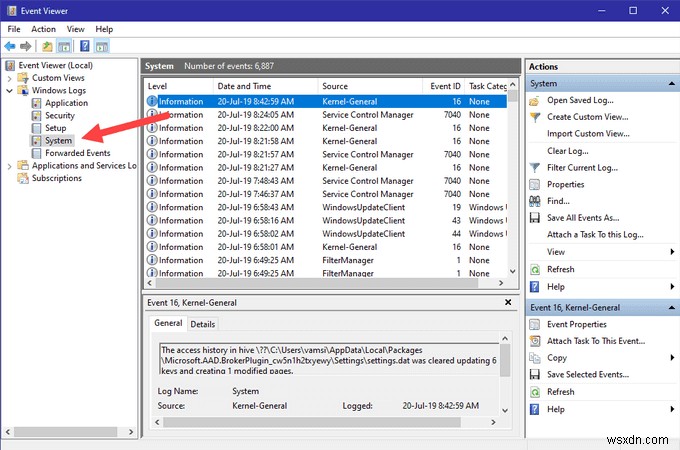Image resolution: width=680 pixels, height=450 pixels.
Task: Click the Forward arrow toolbar icon
Action: [x=26, y=46]
